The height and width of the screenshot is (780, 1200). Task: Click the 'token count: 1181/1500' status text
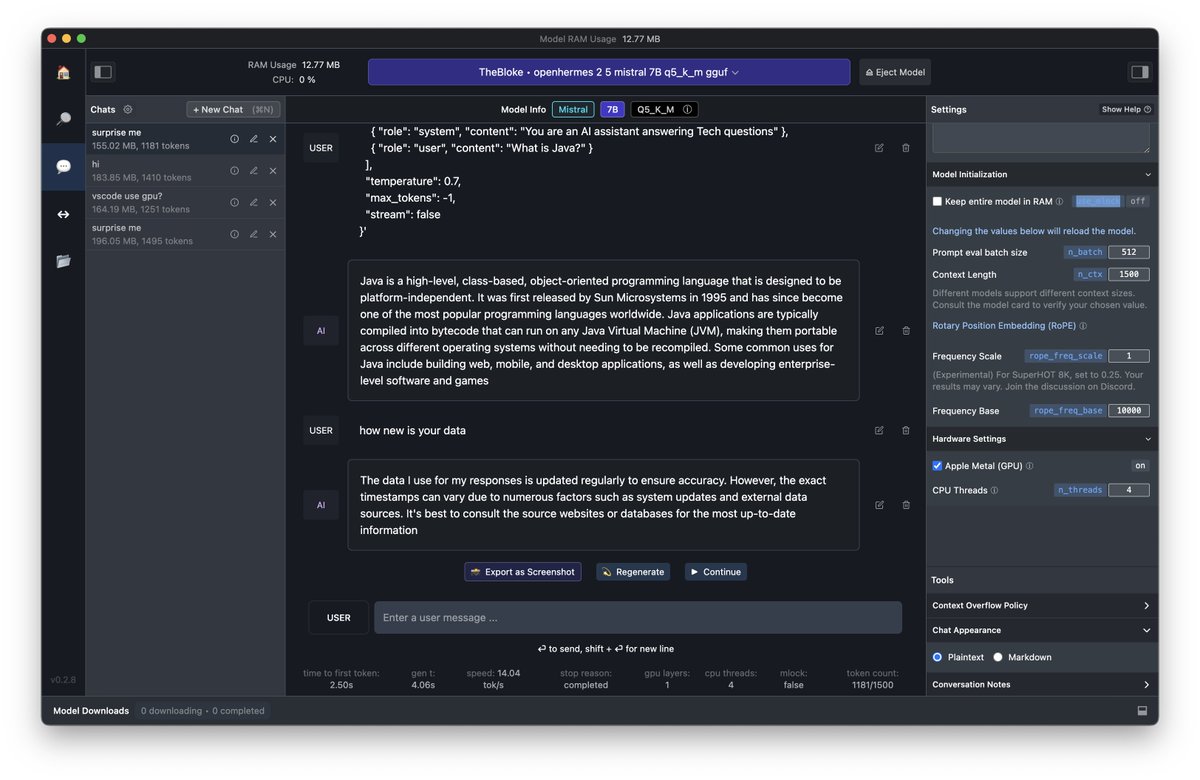coord(872,679)
